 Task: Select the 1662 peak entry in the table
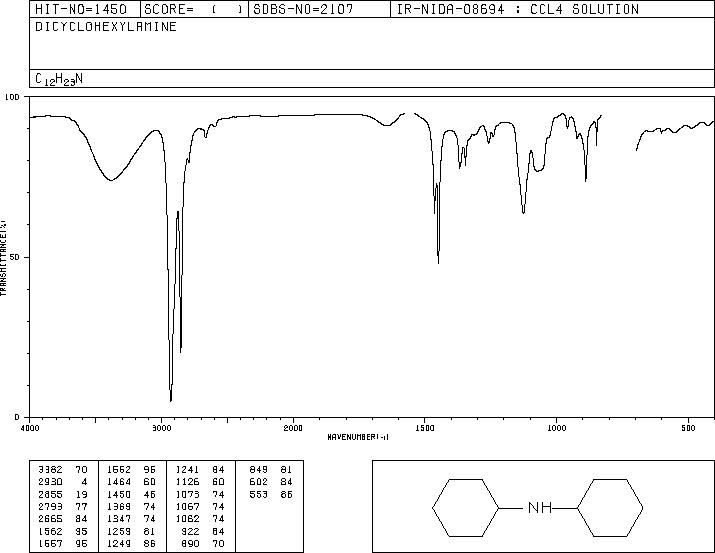[x=131, y=469]
